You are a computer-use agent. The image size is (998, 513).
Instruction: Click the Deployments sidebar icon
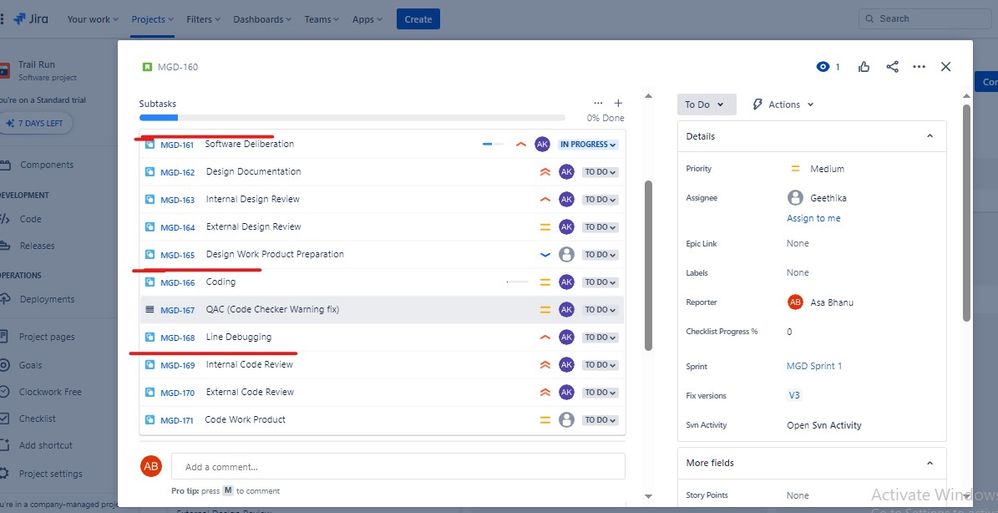click(5, 299)
